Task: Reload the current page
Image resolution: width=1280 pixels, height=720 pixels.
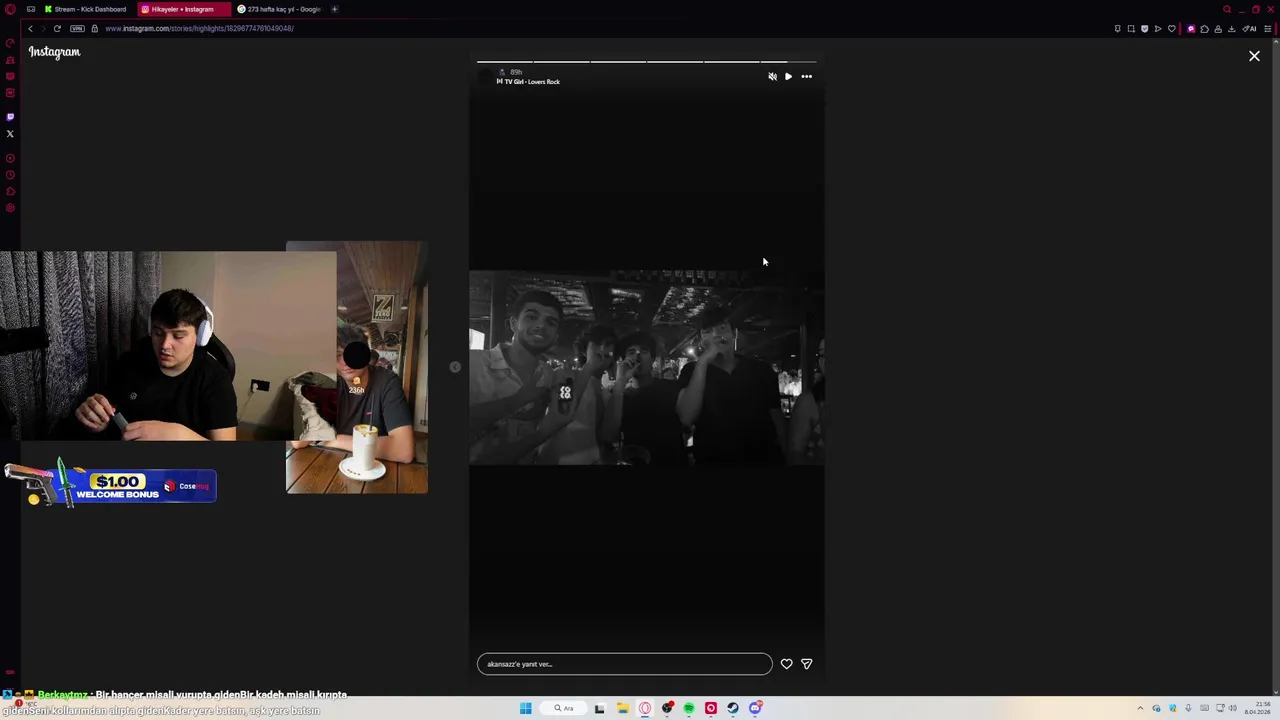Action: pos(57,28)
